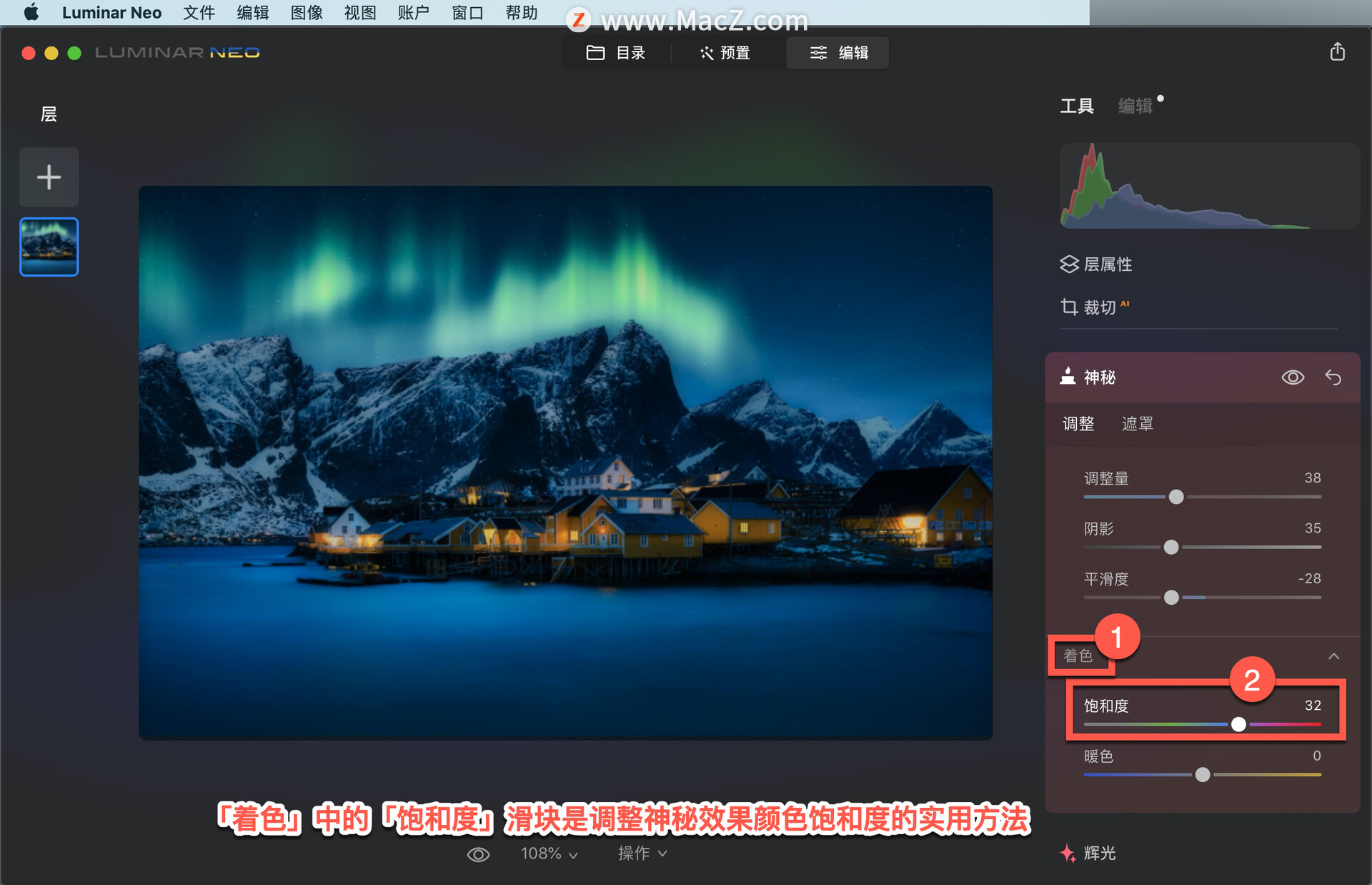
Task: Click the share export icon
Action: pos(1338,51)
